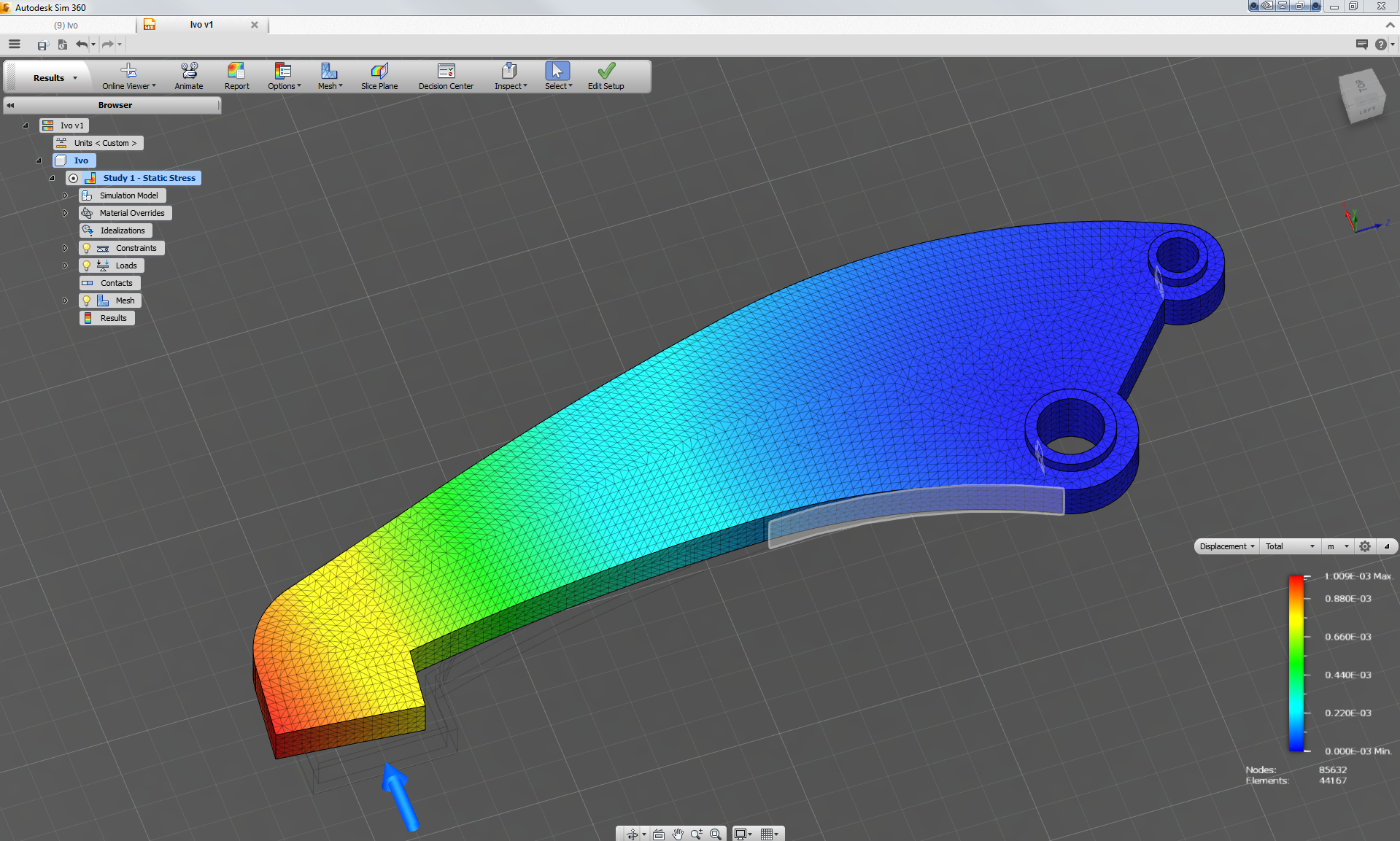Viewport: 1400px width, 841px height.
Task: Open the hamburger application menu
Action: coord(15,44)
